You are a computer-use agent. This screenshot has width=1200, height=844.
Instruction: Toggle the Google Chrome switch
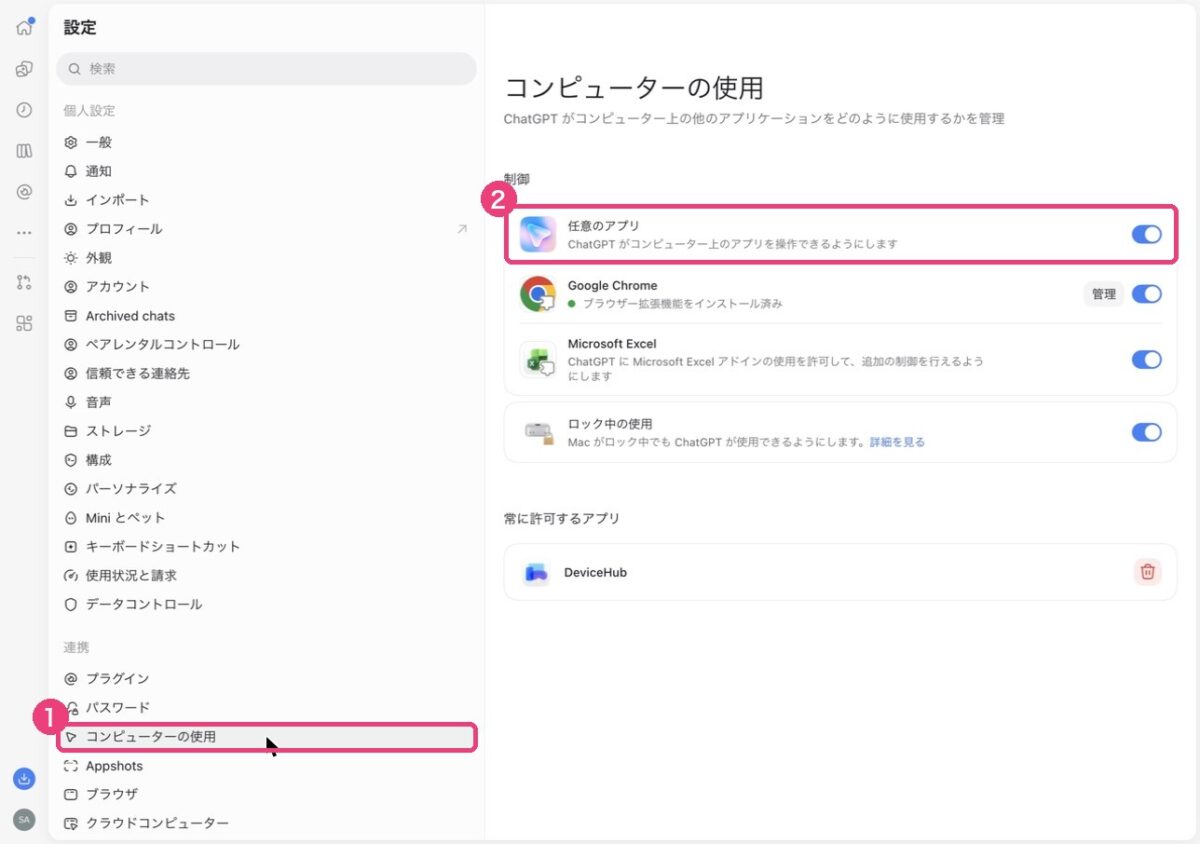[x=1147, y=294]
